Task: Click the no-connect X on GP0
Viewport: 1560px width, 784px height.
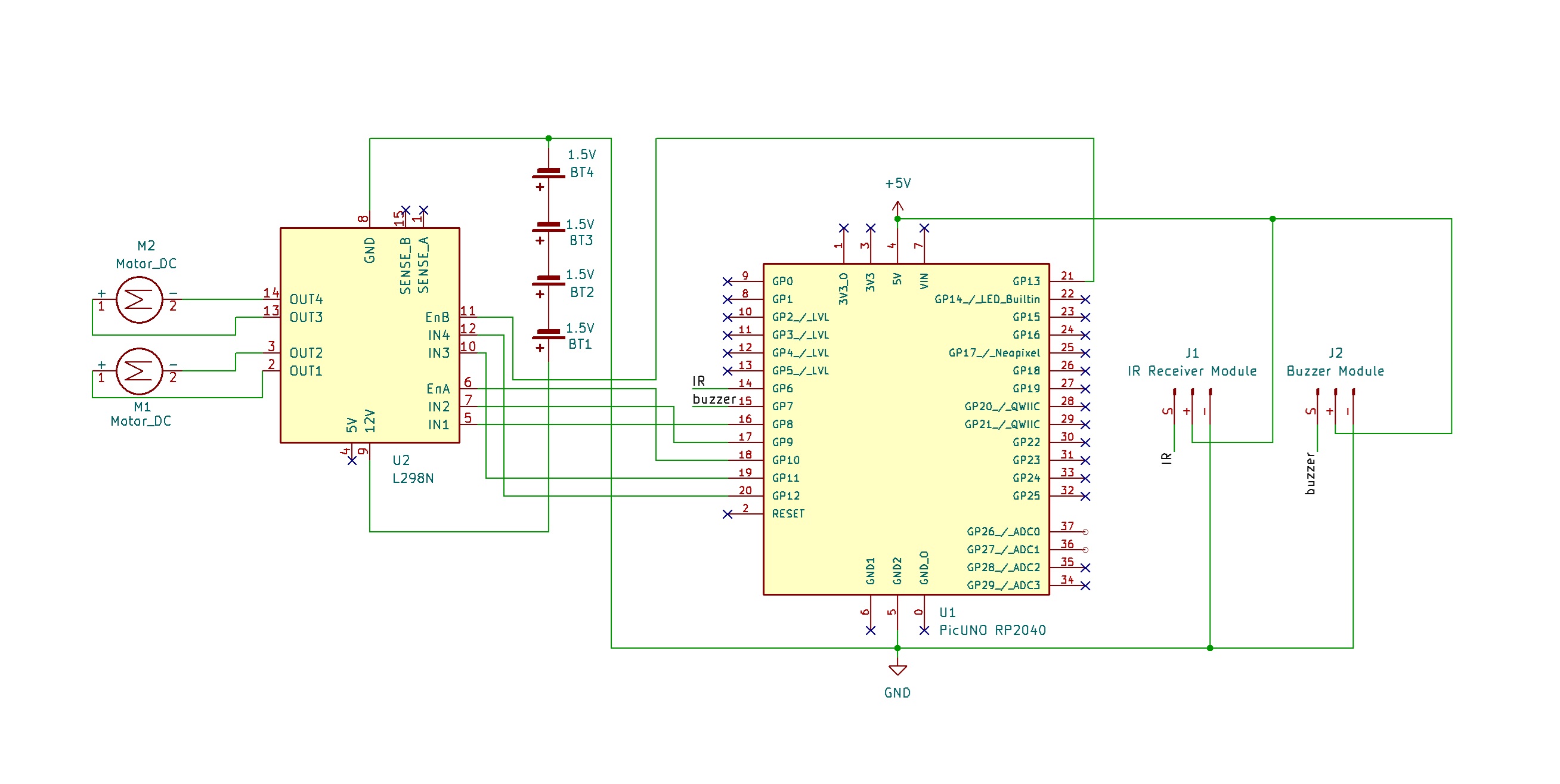Action: (728, 281)
